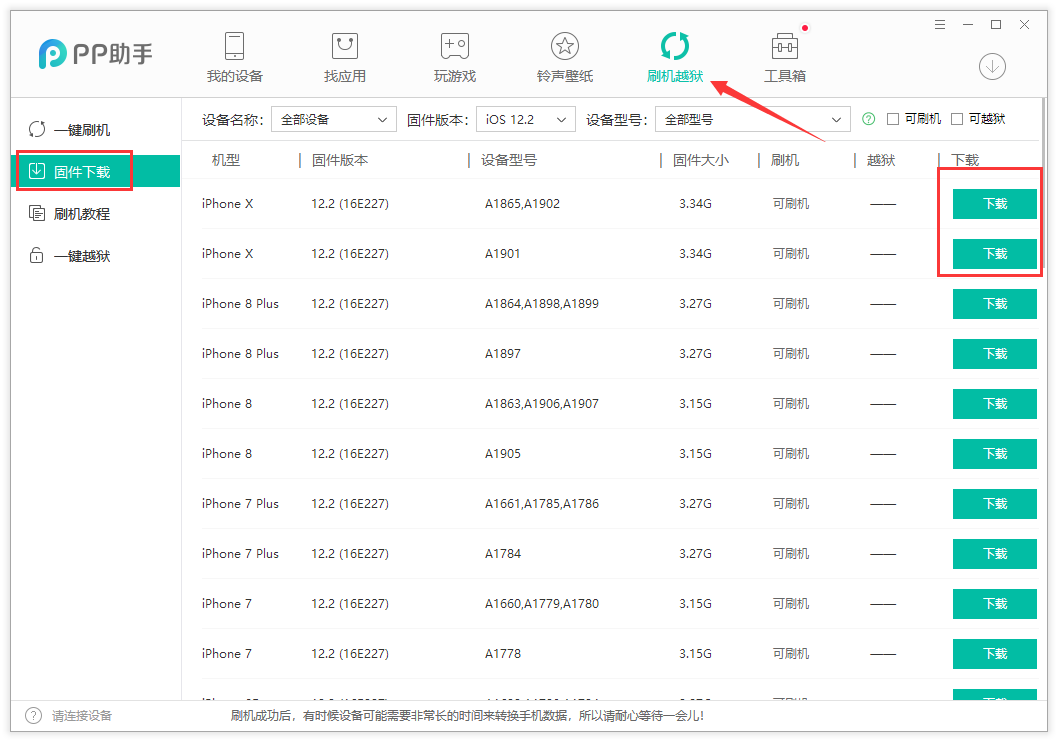Download firmware for iPhone X A1865,A1902
The image size is (1058, 742).
pyautogui.click(x=995, y=204)
